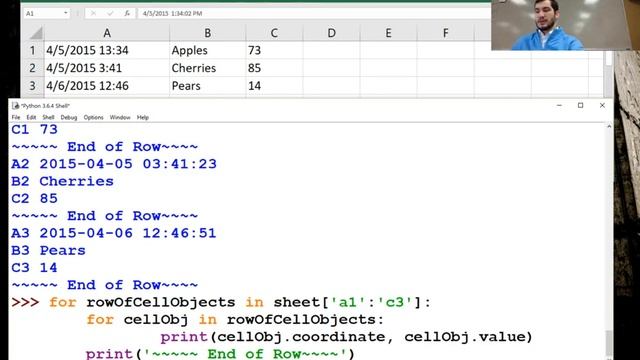
Task: Click shell output line C2 85
Action: pyautogui.click(x=34, y=198)
